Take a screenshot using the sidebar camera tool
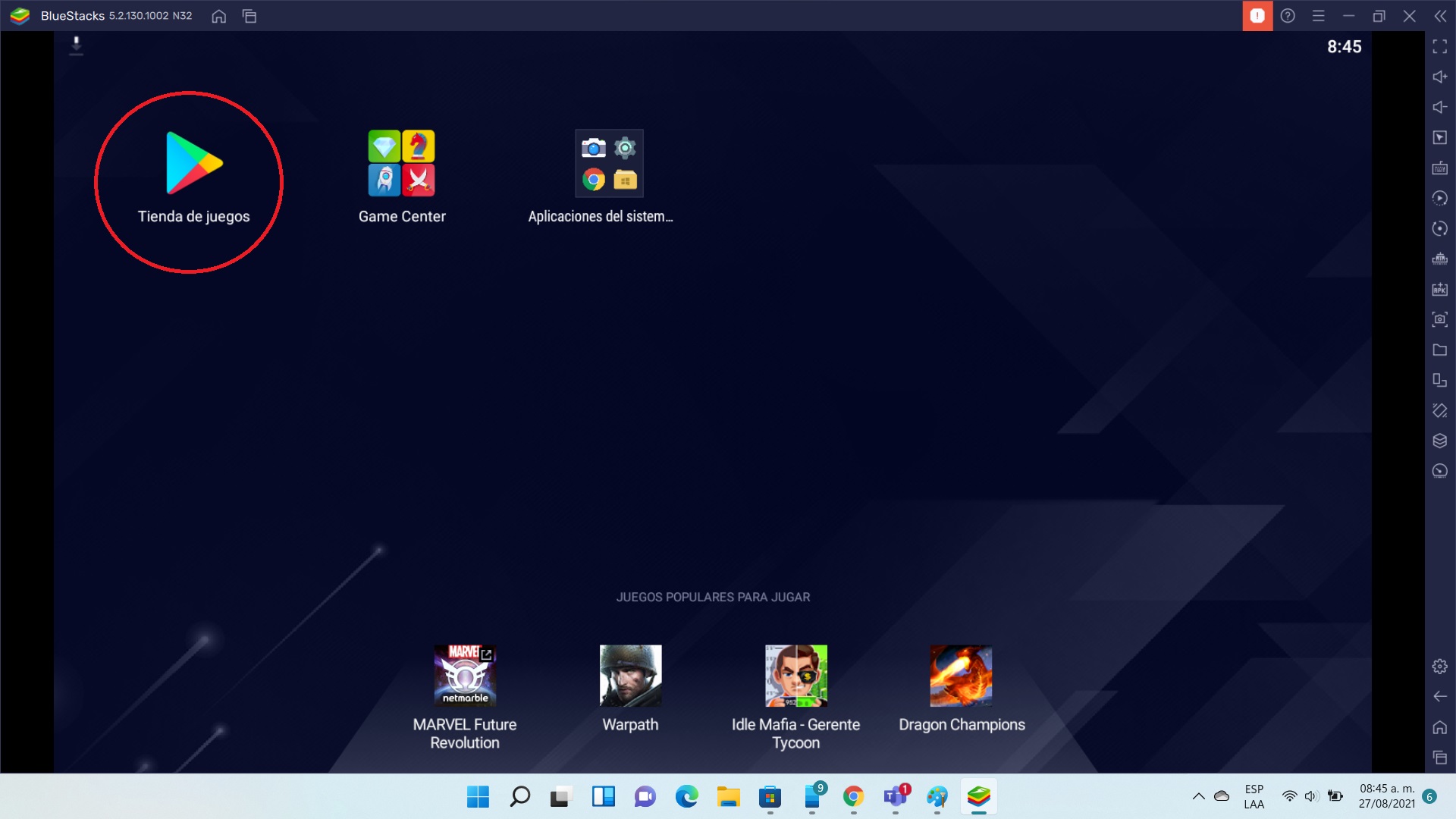 click(x=1439, y=319)
